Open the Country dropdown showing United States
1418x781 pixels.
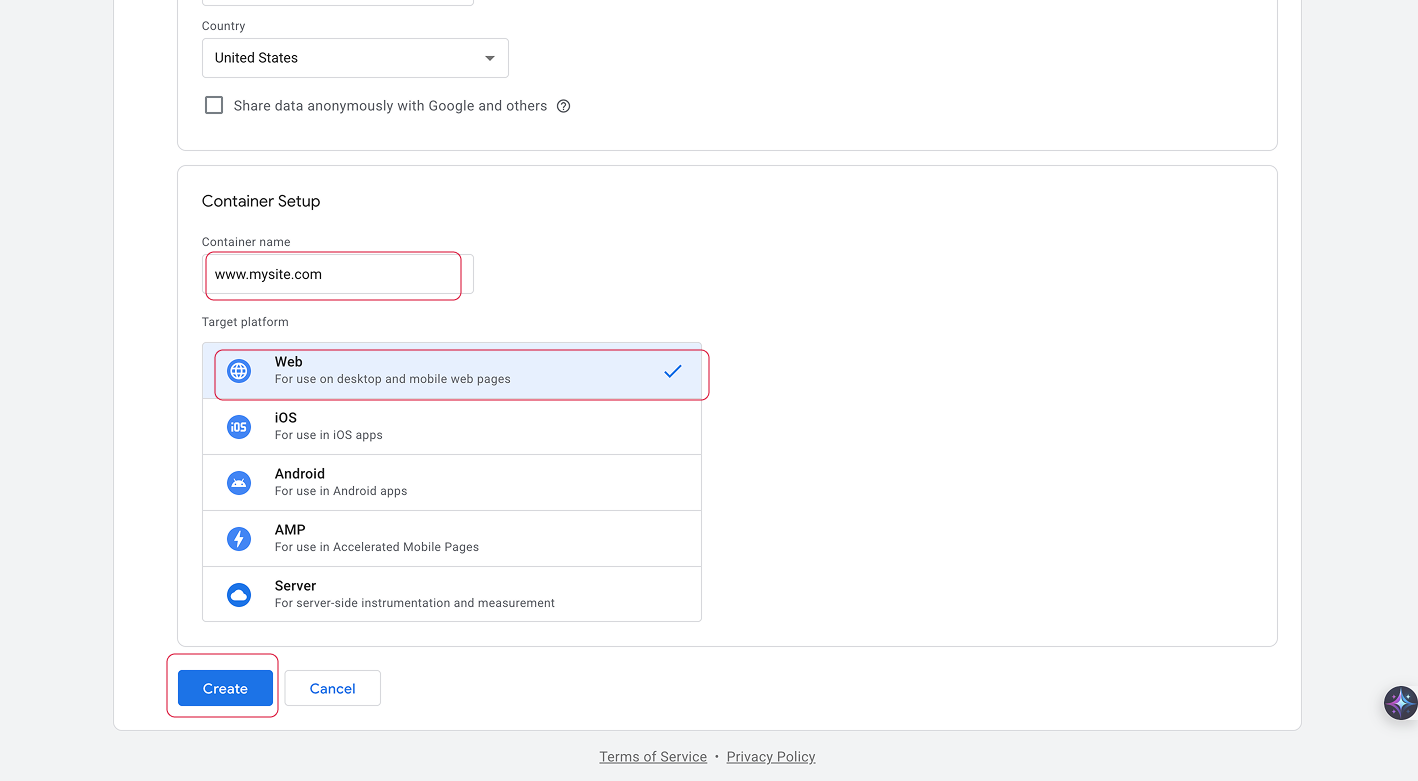coord(354,58)
